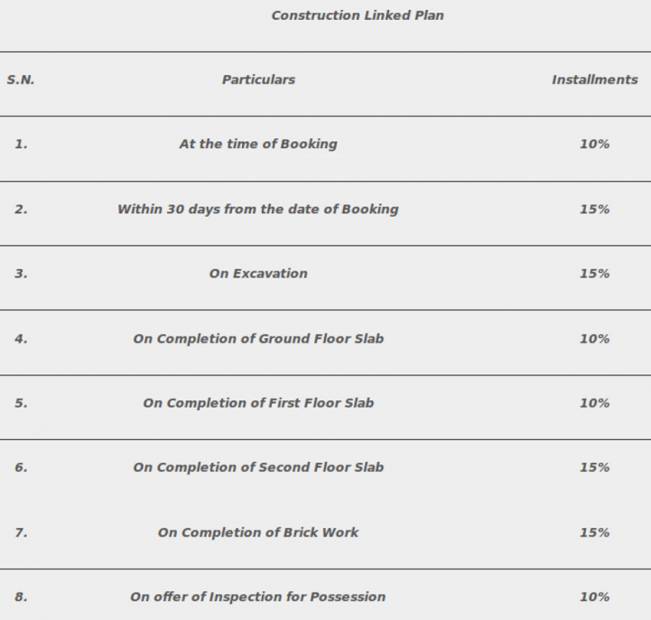Click the 'Installments' column header
The height and width of the screenshot is (620, 651).
click(594, 80)
